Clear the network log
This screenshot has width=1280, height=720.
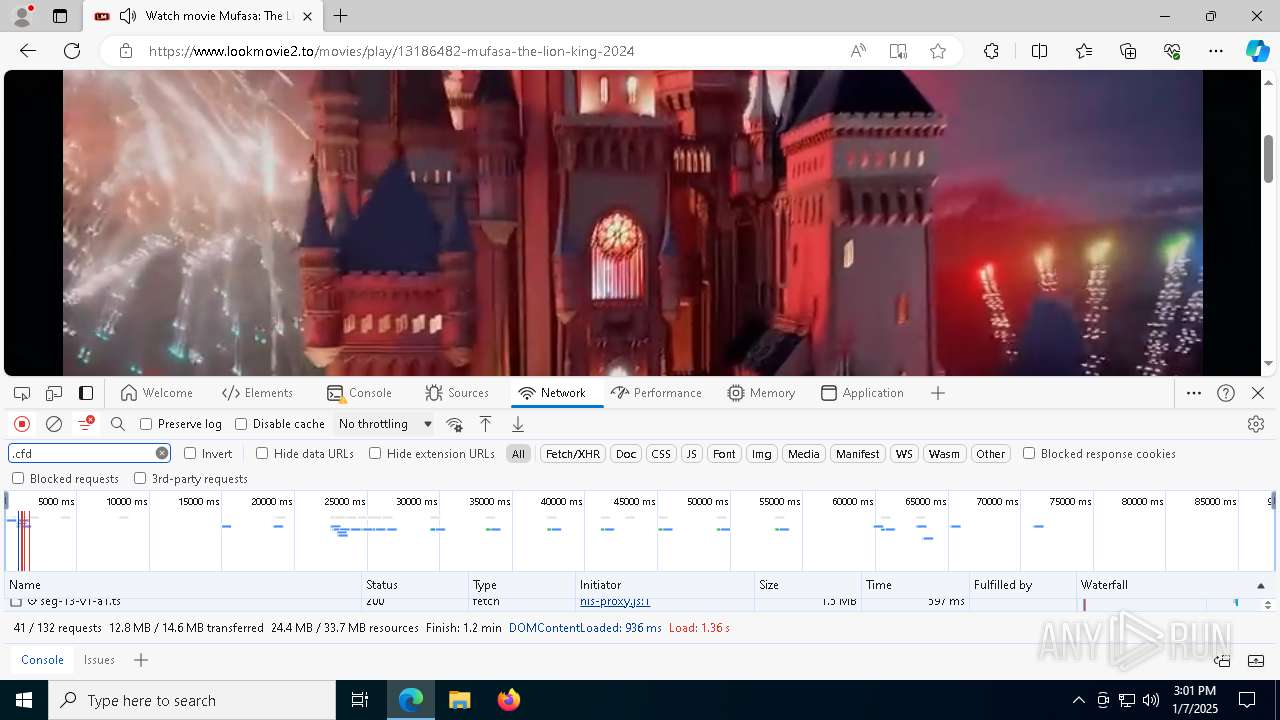coord(54,424)
